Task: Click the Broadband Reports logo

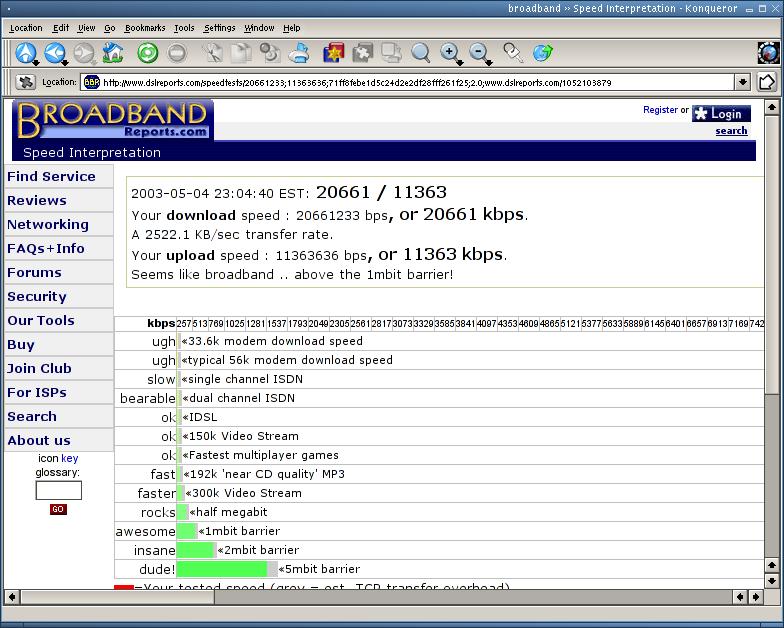Action: coord(113,120)
